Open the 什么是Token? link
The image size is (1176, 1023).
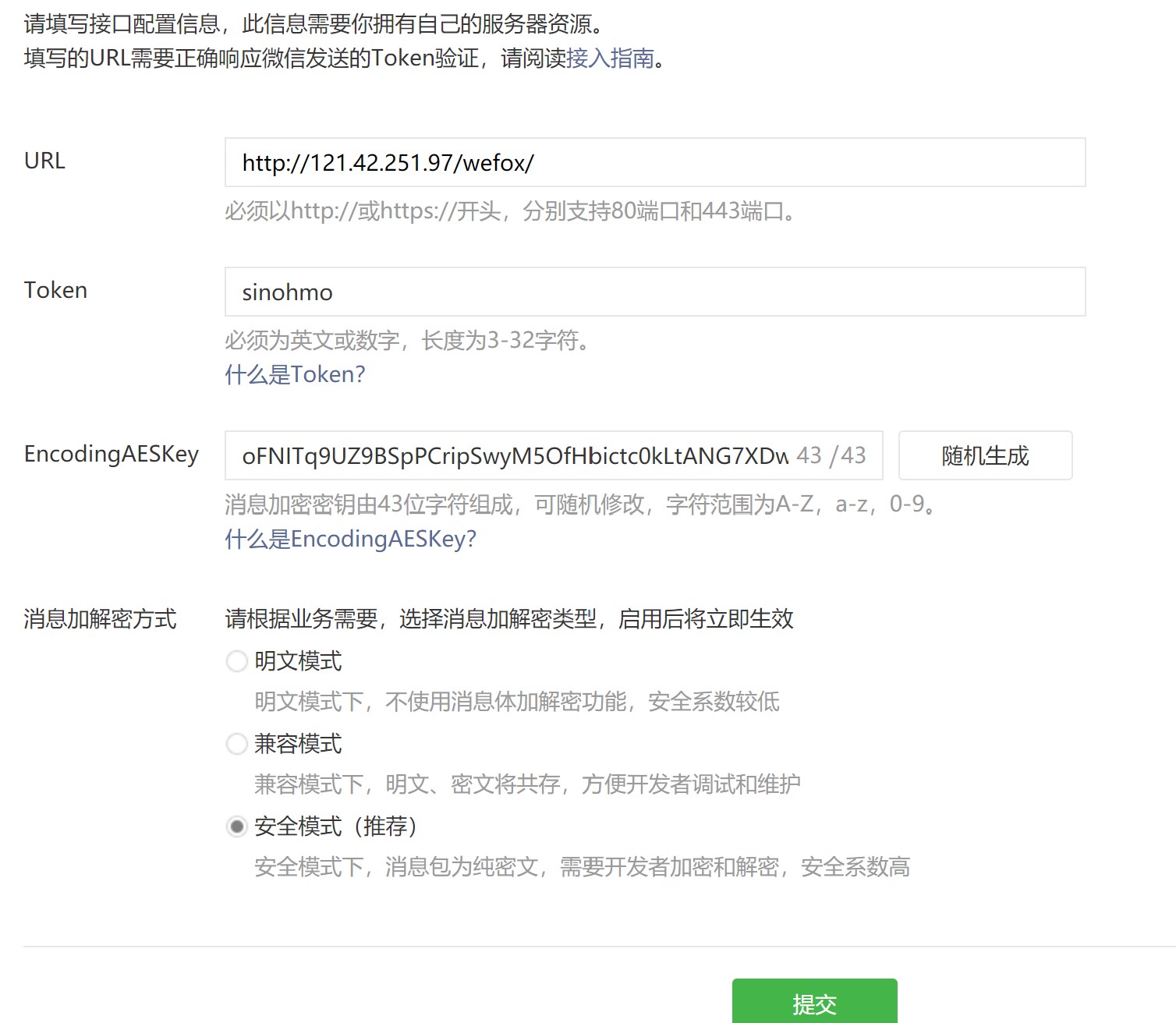point(295,375)
